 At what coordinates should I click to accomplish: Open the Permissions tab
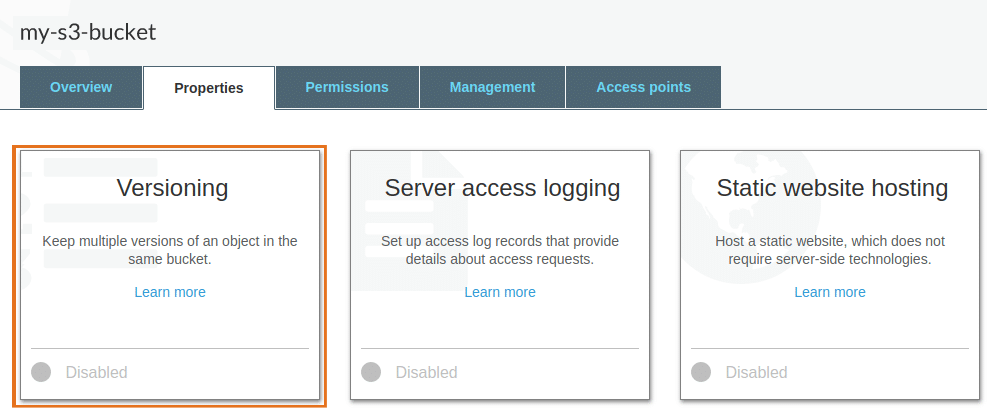347,87
